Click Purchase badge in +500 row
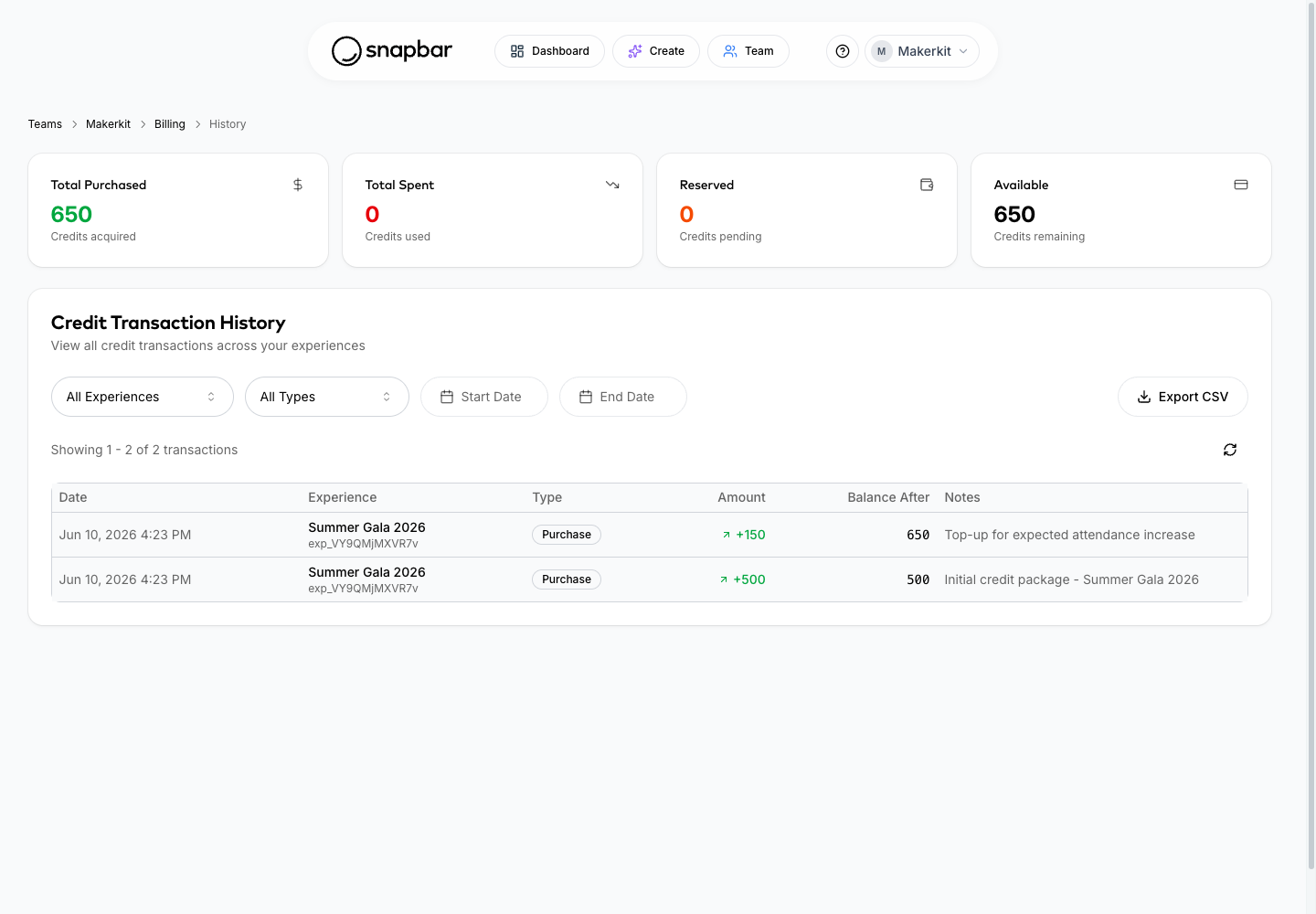Screen dimensions: 1316x914 click(x=567, y=579)
